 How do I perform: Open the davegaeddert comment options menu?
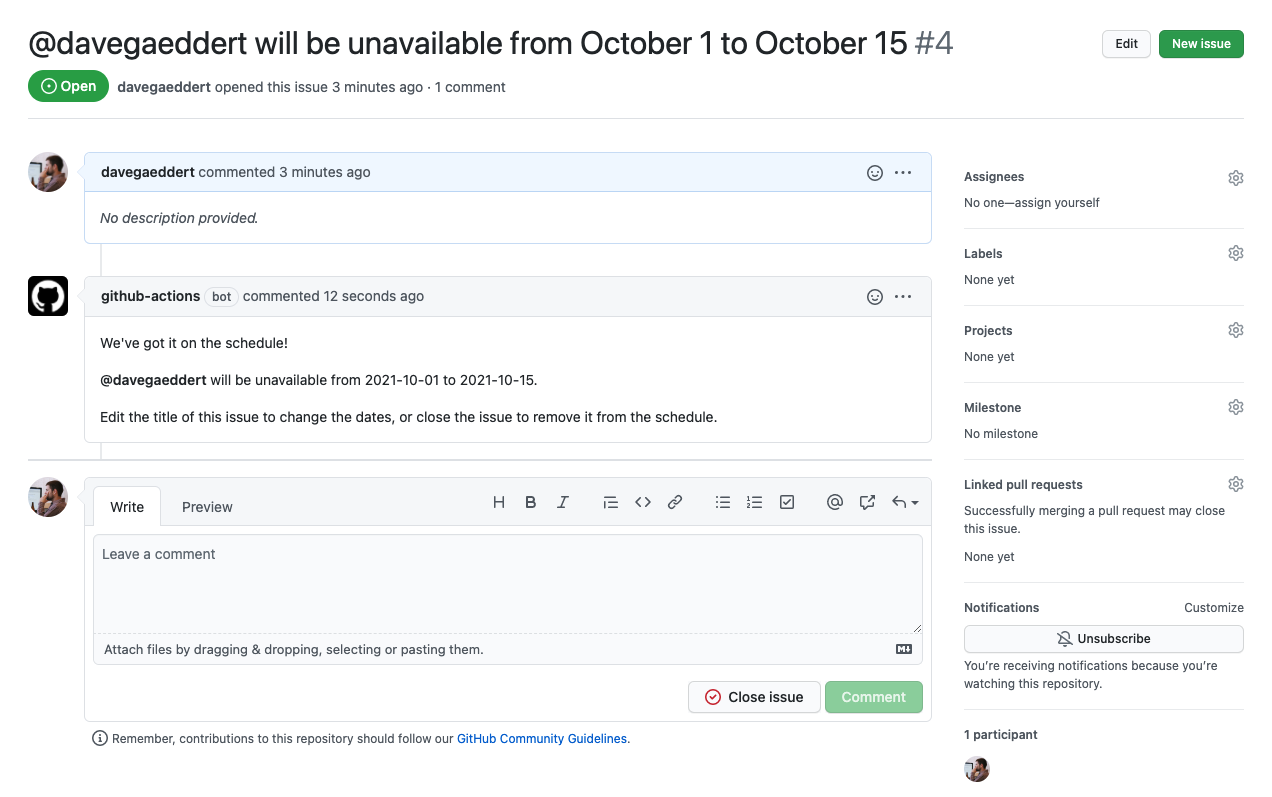(903, 172)
